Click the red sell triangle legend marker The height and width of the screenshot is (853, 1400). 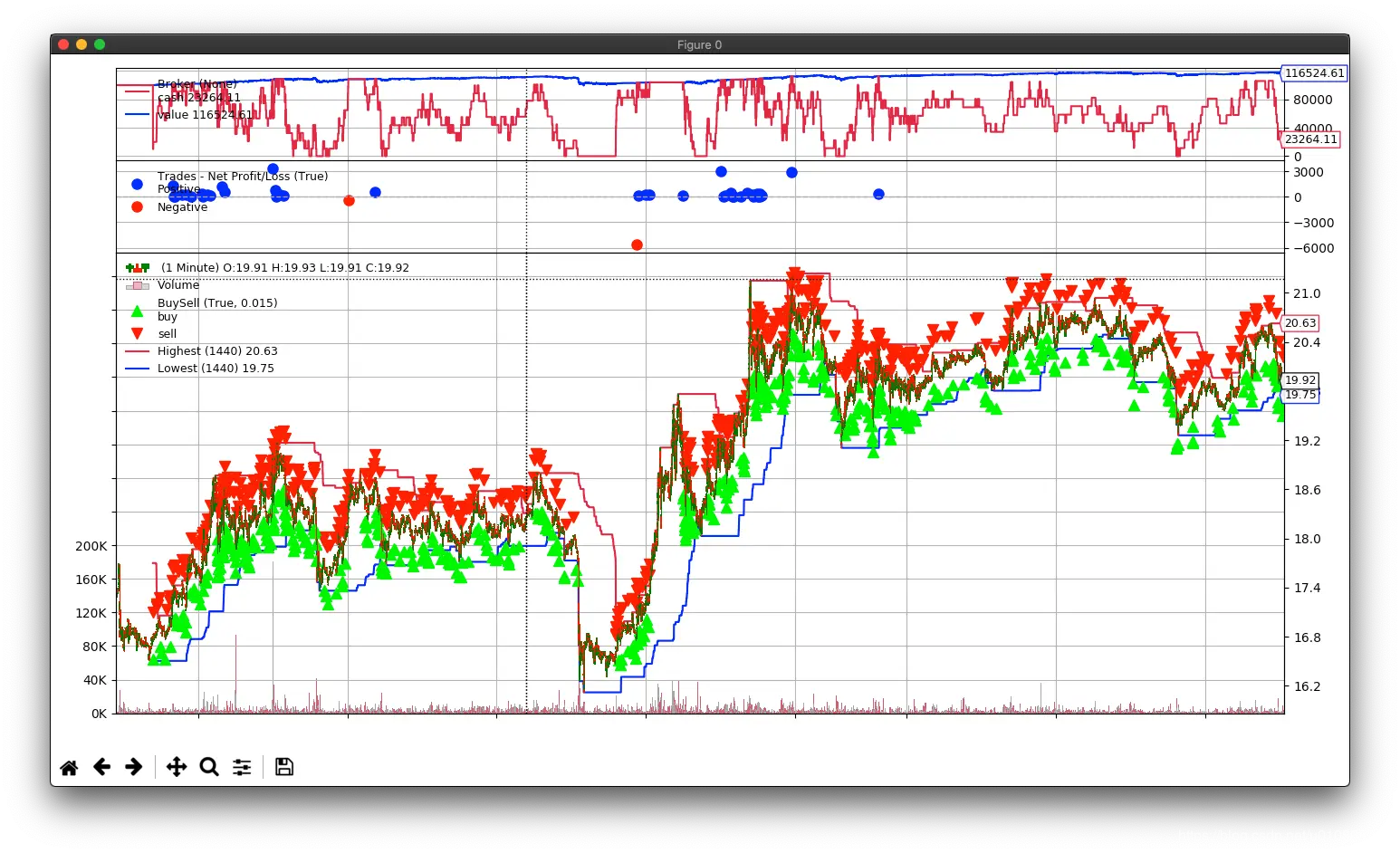[137, 333]
